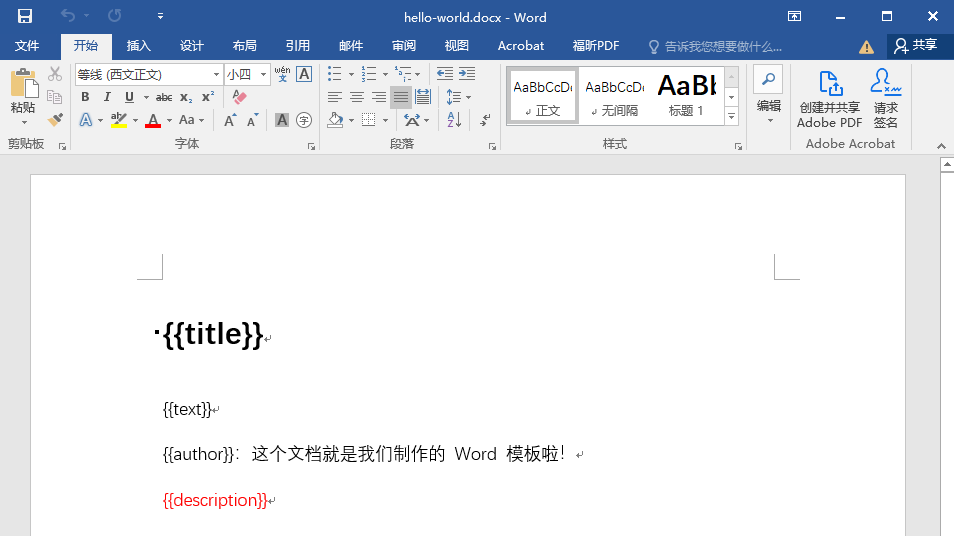Open Ribbon Display Options in the title bar
Viewport: 954px width, 536px height.
point(795,16)
